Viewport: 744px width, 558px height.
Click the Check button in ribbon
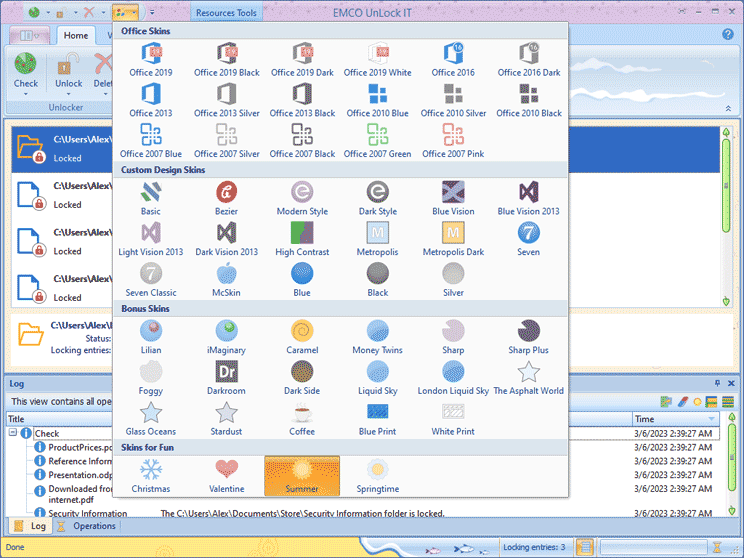(26, 70)
